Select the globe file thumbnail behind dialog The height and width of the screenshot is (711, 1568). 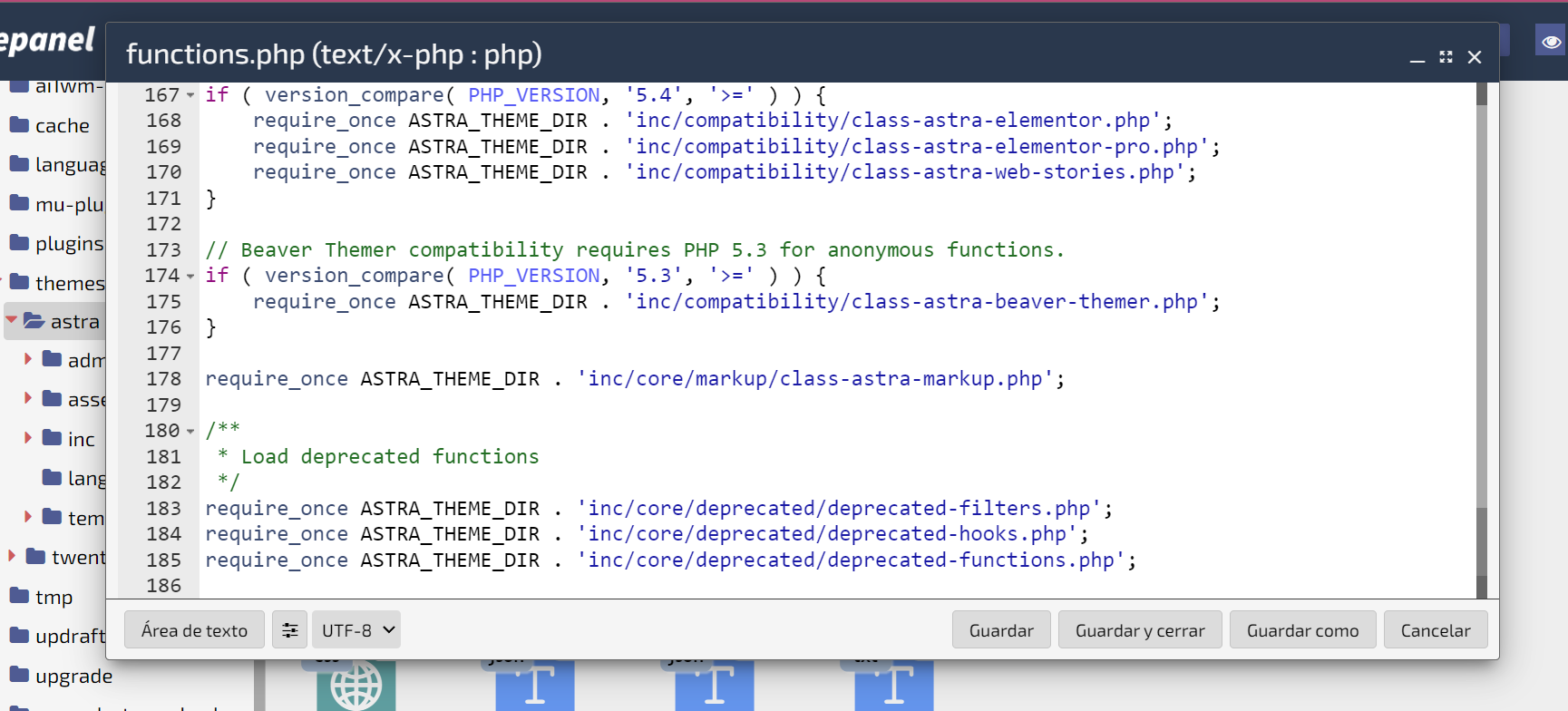coord(355,686)
